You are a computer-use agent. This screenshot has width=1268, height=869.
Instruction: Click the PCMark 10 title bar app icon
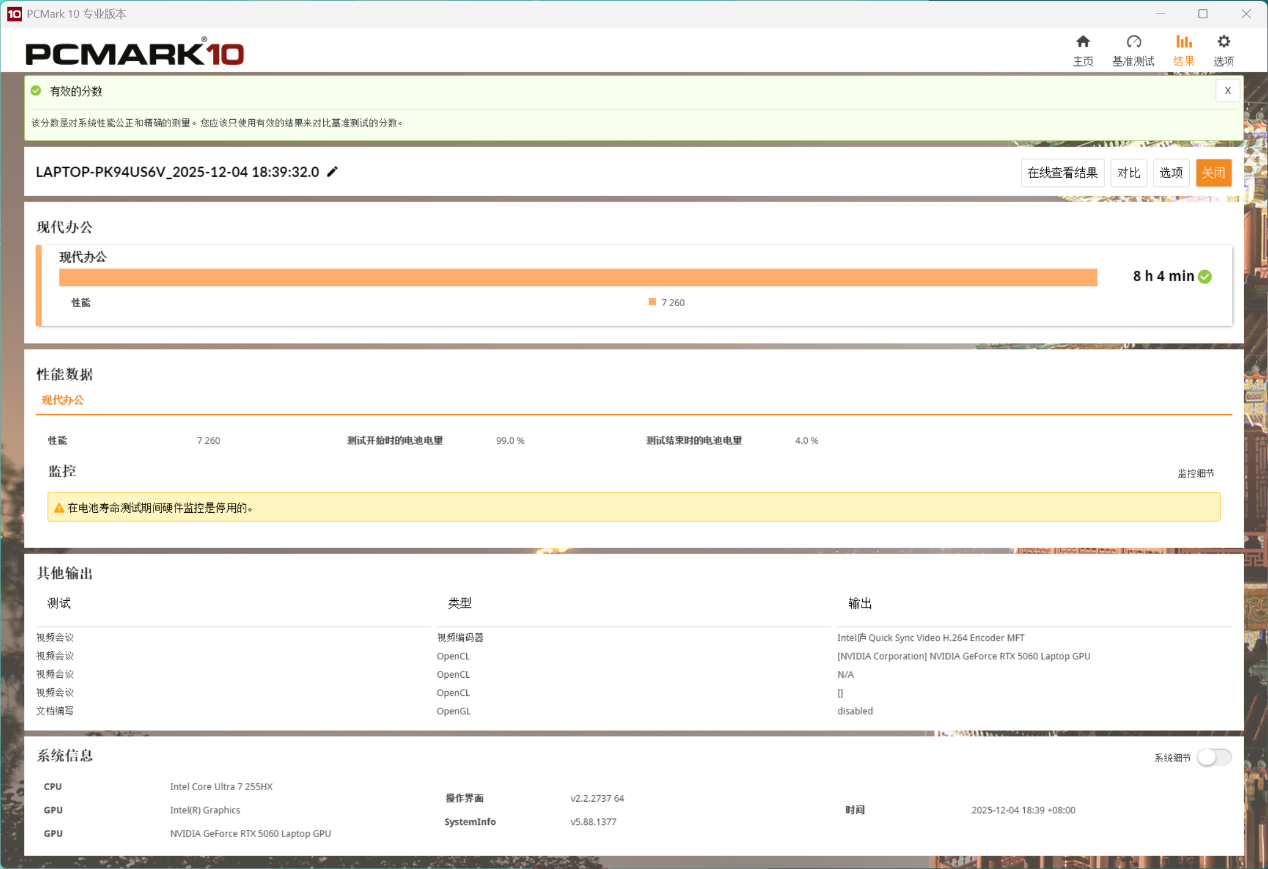(x=14, y=14)
